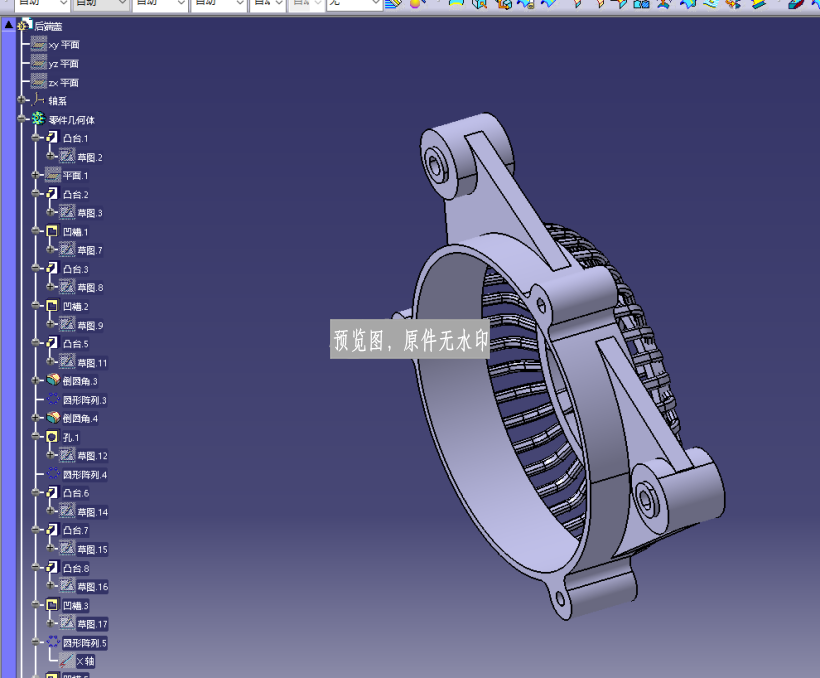This screenshot has height=678, width=820.
Task: Select the yz 平面 plane icon
Action: pyautogui.click(x=39, y=63)
